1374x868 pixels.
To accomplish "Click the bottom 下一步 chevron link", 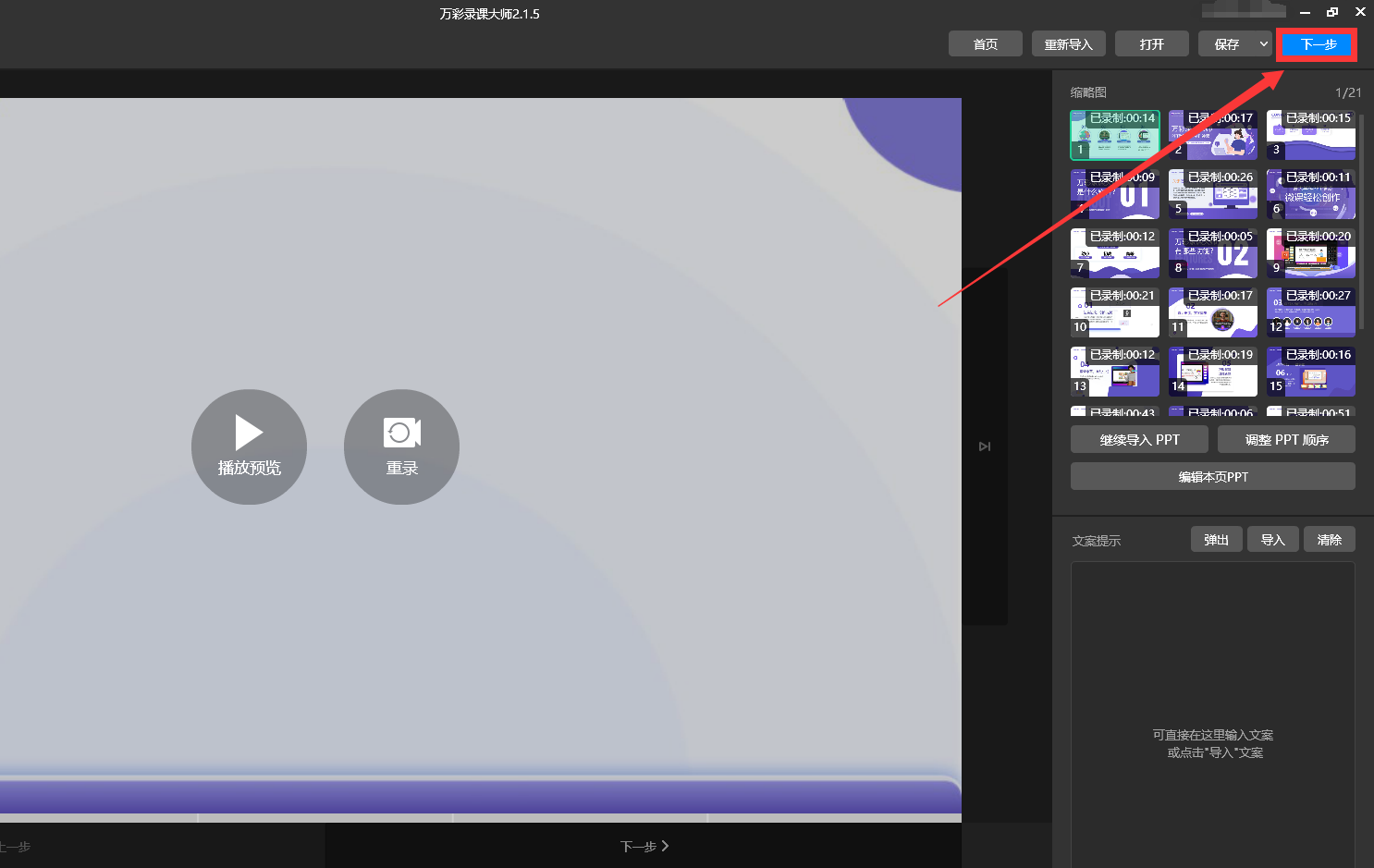I will (644, 846).
